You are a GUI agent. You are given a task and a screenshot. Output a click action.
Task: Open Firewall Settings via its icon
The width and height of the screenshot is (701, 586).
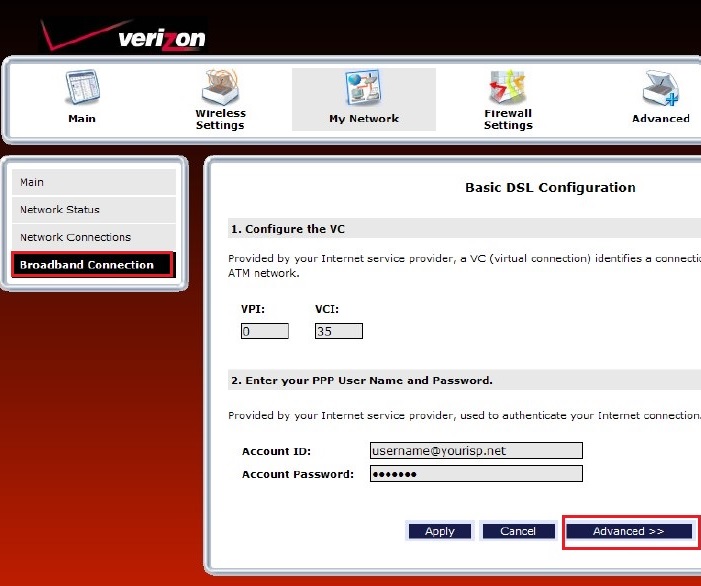(x=507, y=87)
